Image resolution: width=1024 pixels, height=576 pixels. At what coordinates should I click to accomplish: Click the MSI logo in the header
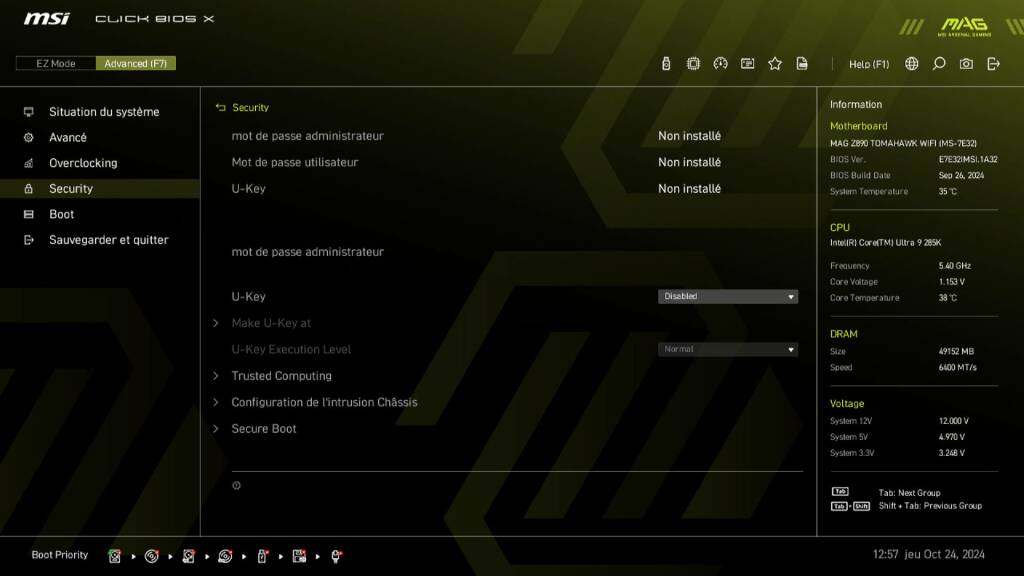click(x=47, y=17)
